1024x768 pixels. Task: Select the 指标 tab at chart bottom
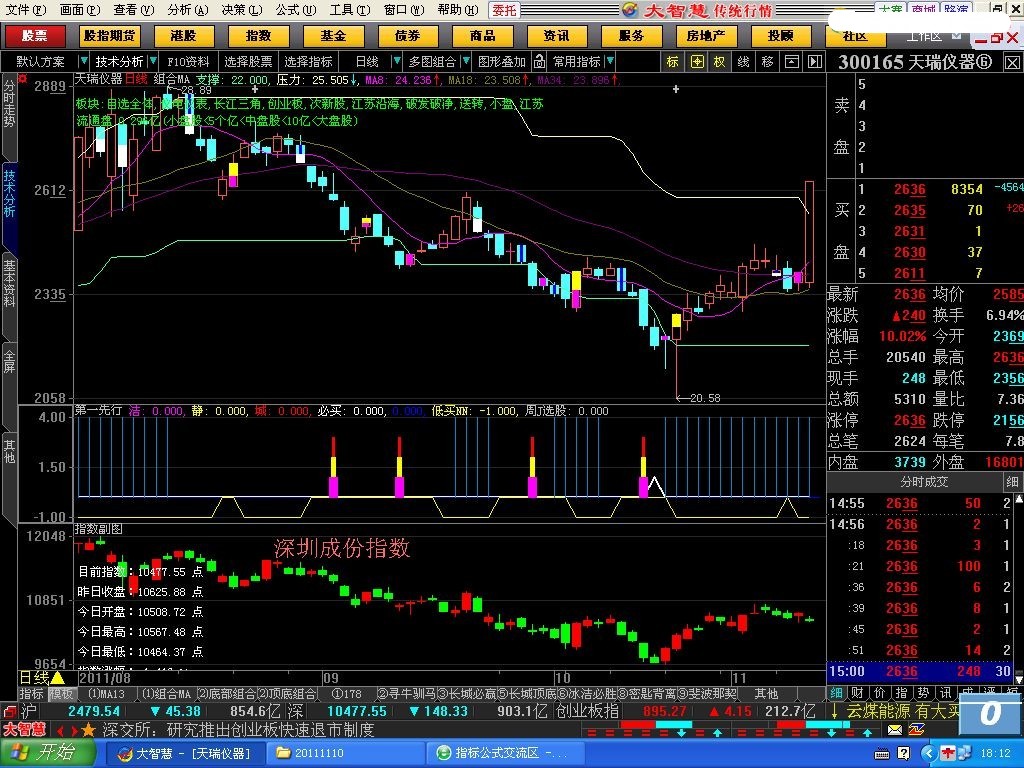click(x=31, y=694)
